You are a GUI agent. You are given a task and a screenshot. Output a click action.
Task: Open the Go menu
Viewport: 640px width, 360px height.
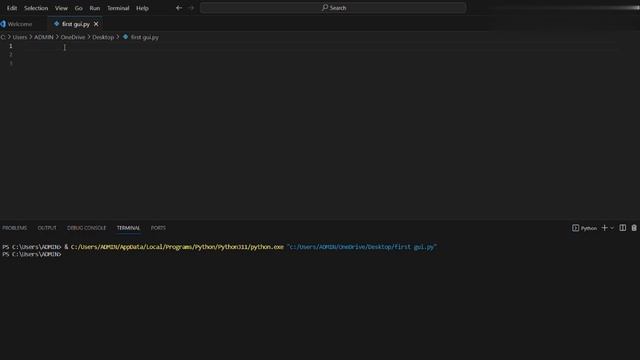pos(78,8)
